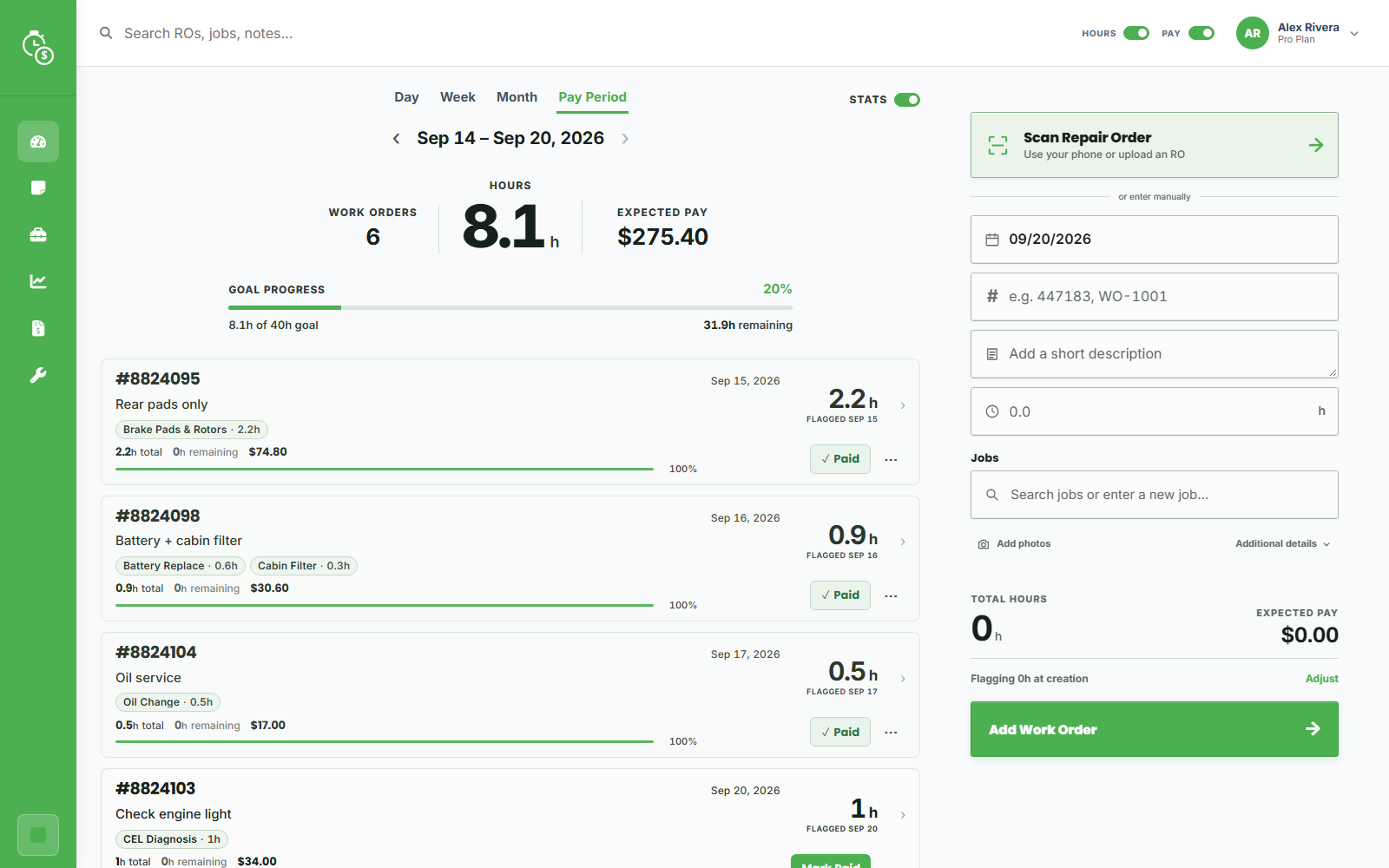The height and width of the screenshot is (868, 1389).
Task: Click Add Work Order button
Action: (x=1154, y=729)
